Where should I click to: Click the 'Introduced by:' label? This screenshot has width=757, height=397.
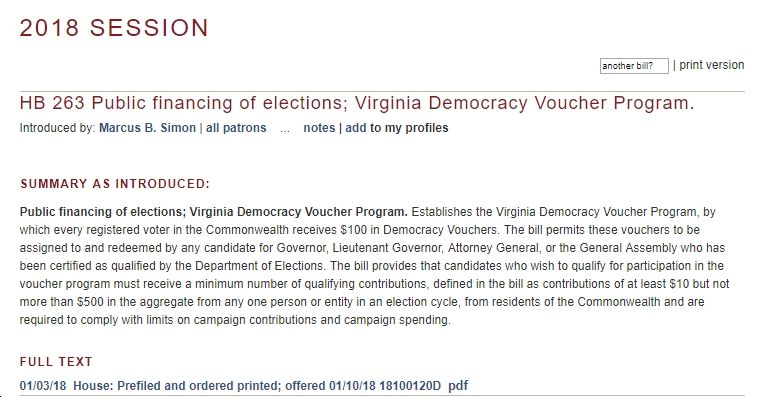pyautogui.click(x=57, y=128)
